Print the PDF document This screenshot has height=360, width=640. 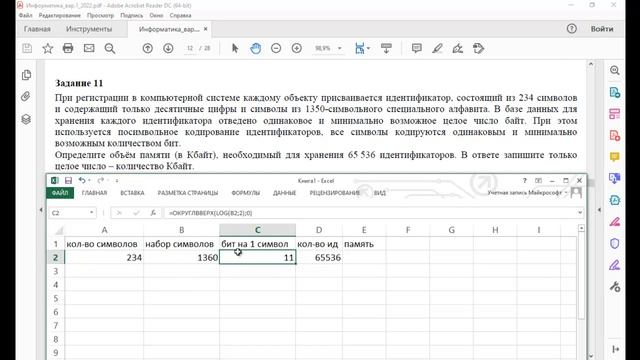tap(68, 48)
